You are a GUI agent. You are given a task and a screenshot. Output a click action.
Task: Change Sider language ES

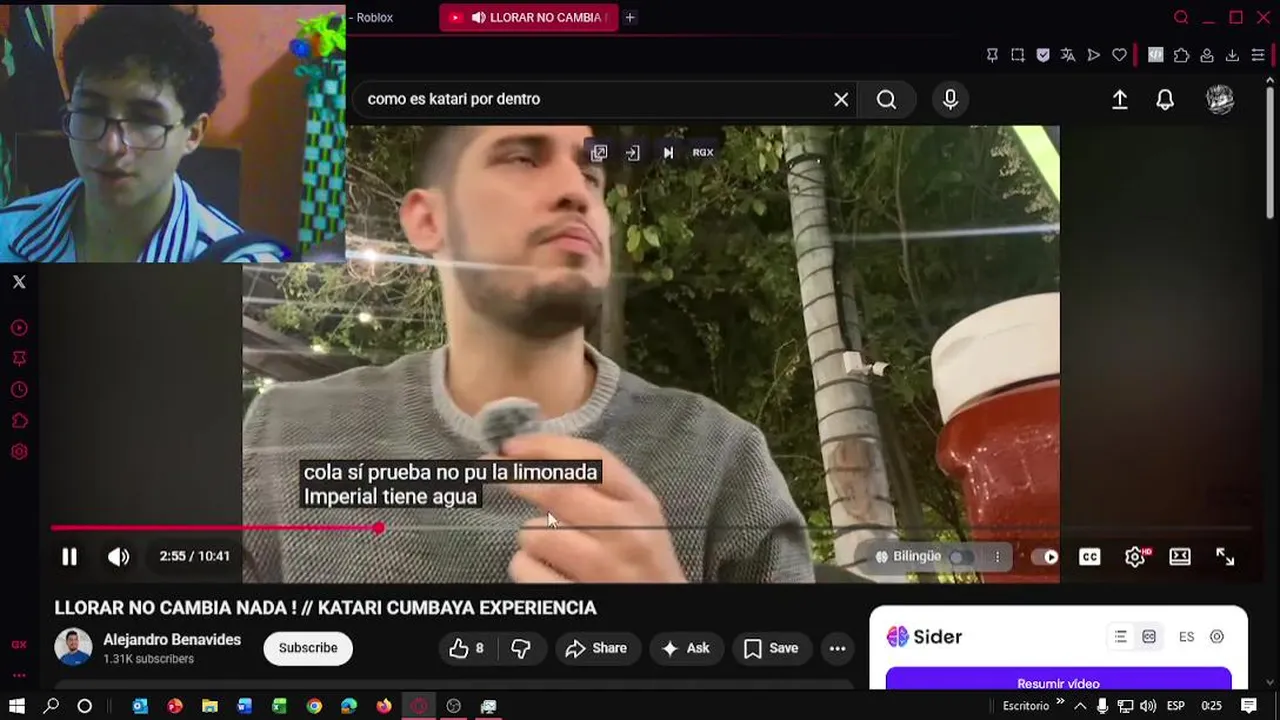pyautogui.click(x=1186, y=637)
